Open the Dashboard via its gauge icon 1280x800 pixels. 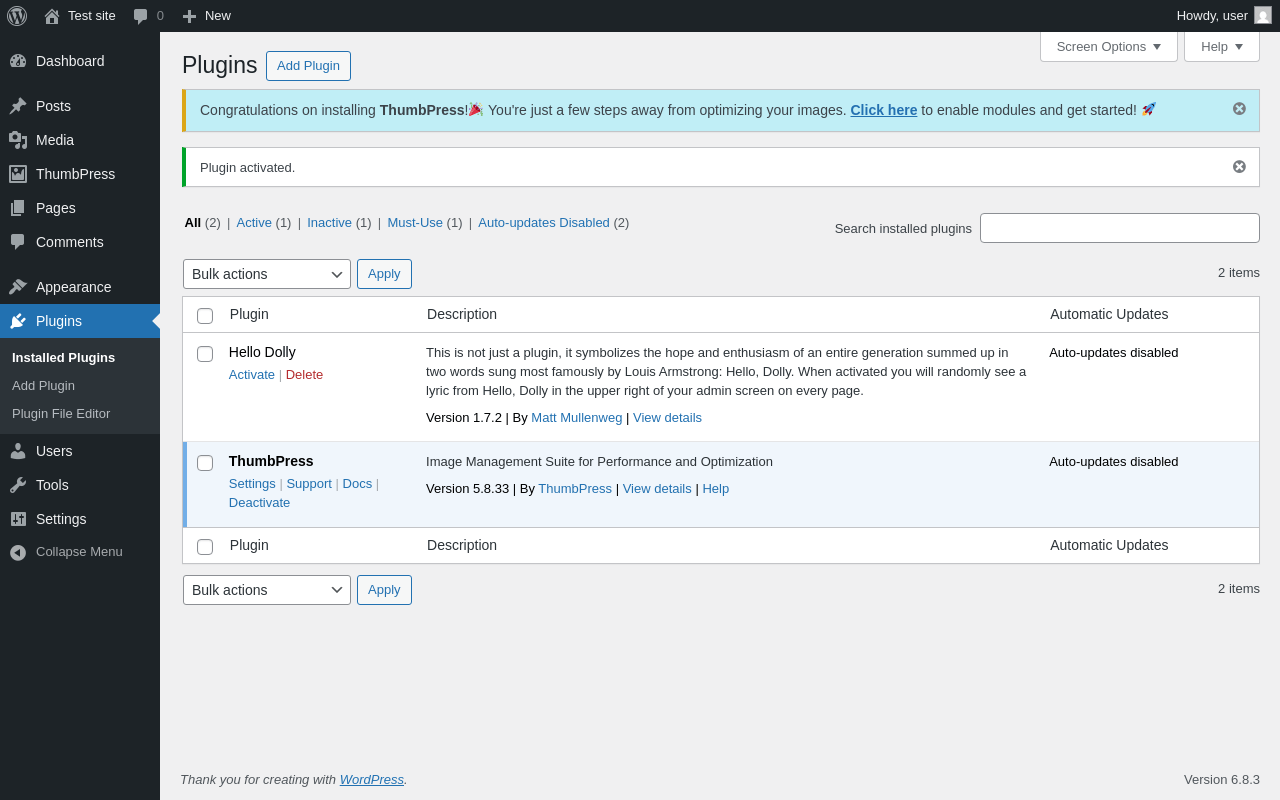coord(18,61)
